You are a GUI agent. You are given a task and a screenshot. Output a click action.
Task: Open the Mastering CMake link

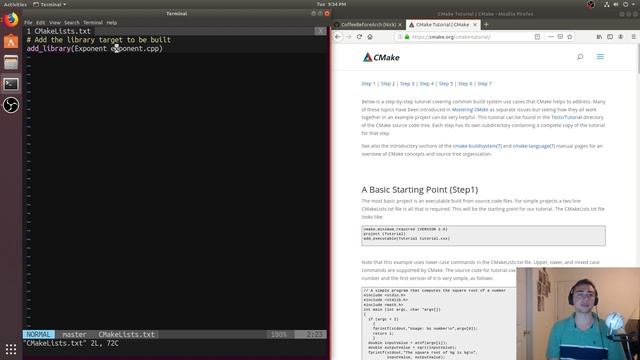coord(470,110)
